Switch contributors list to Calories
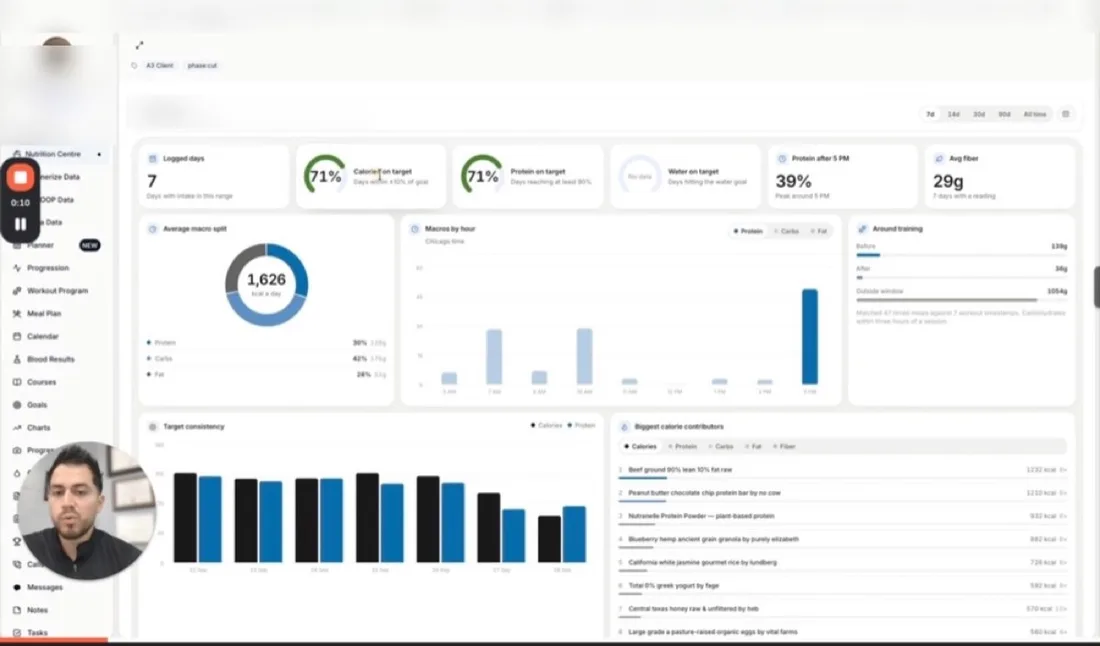 [640, 446]
